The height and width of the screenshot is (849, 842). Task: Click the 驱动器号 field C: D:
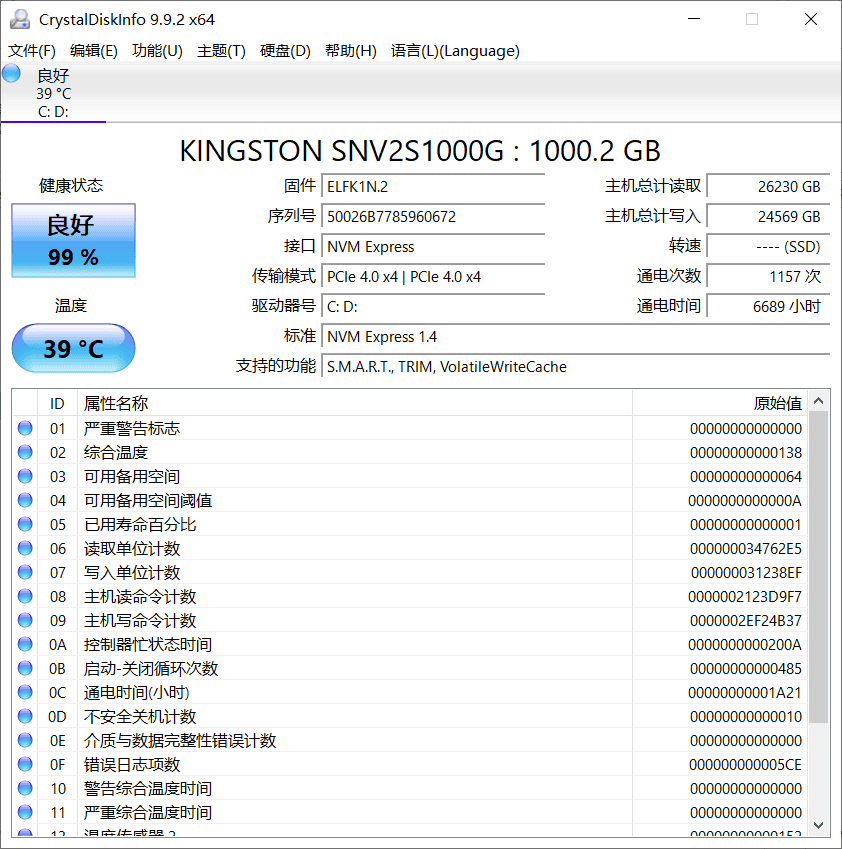tap(433, 307)
